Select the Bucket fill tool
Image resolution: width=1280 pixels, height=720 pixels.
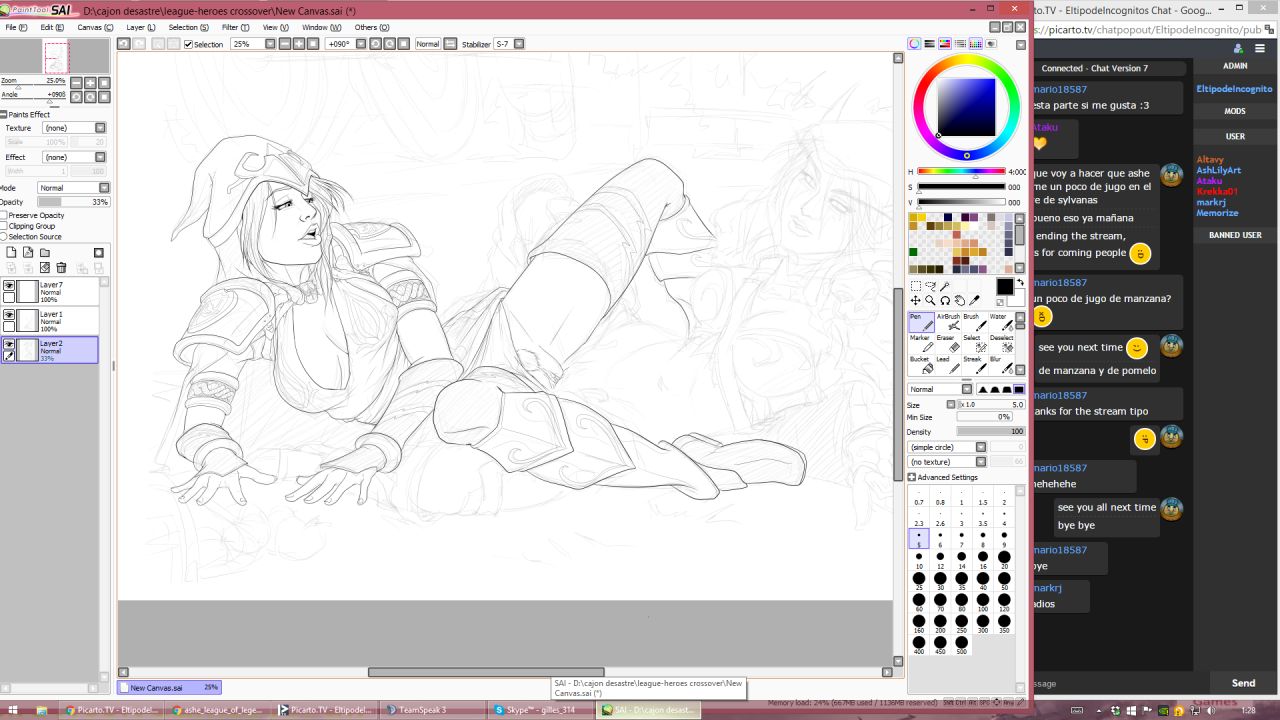click(x=921, y=366)
